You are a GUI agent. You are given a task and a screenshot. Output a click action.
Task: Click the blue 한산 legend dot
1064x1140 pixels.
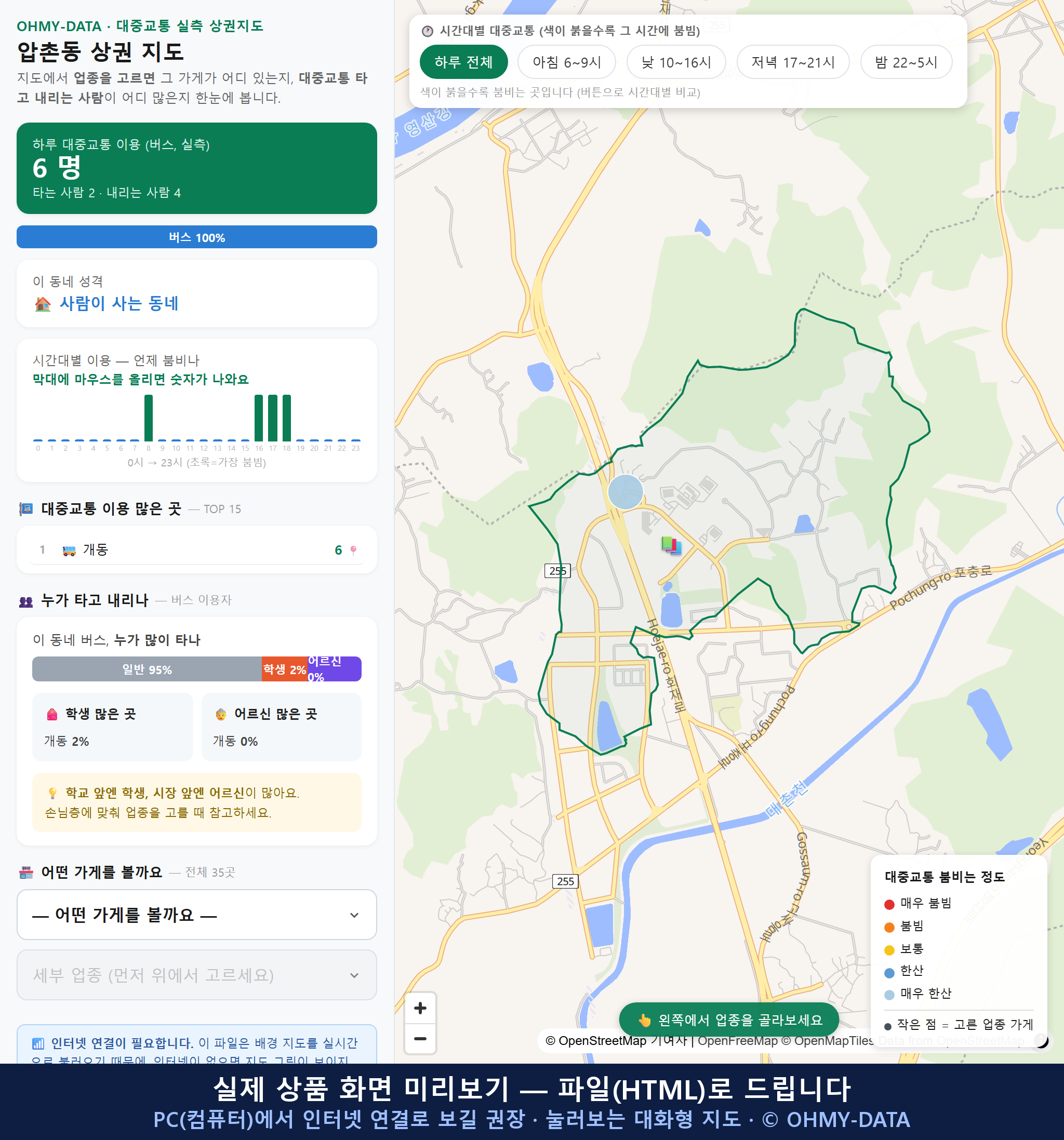(x=889, y=973)
